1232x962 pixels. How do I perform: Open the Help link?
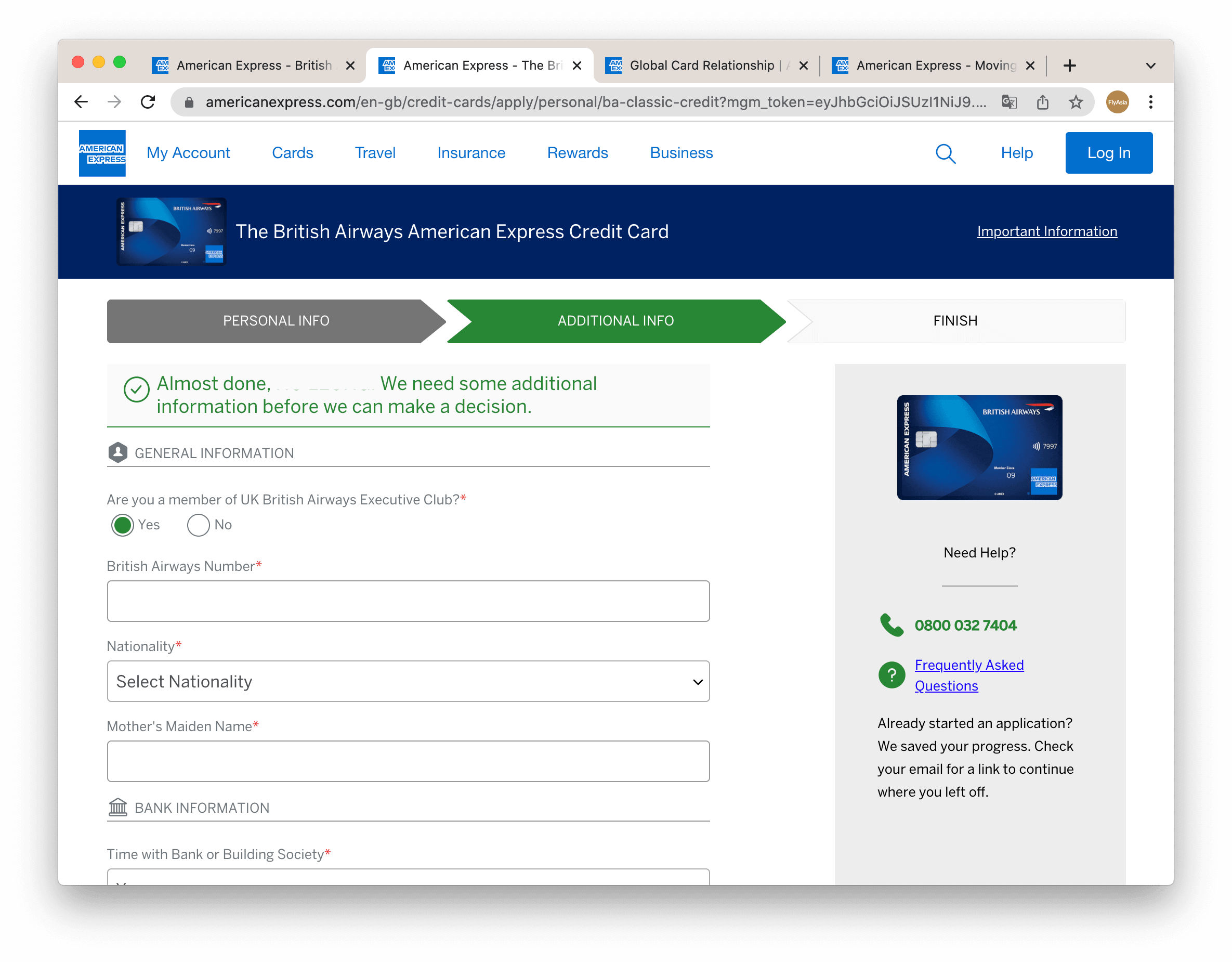tap(1017, 153)
